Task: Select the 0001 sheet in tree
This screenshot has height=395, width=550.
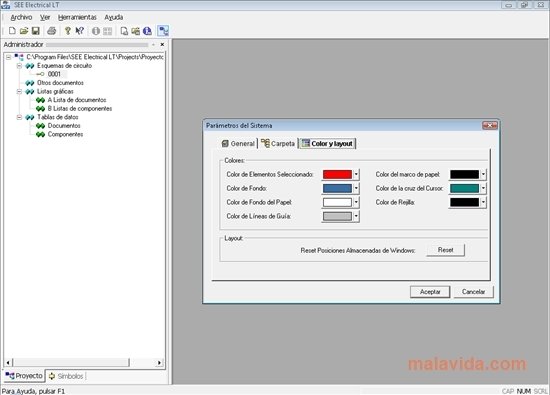Action: pyautogui.click(x=54, y=74)
